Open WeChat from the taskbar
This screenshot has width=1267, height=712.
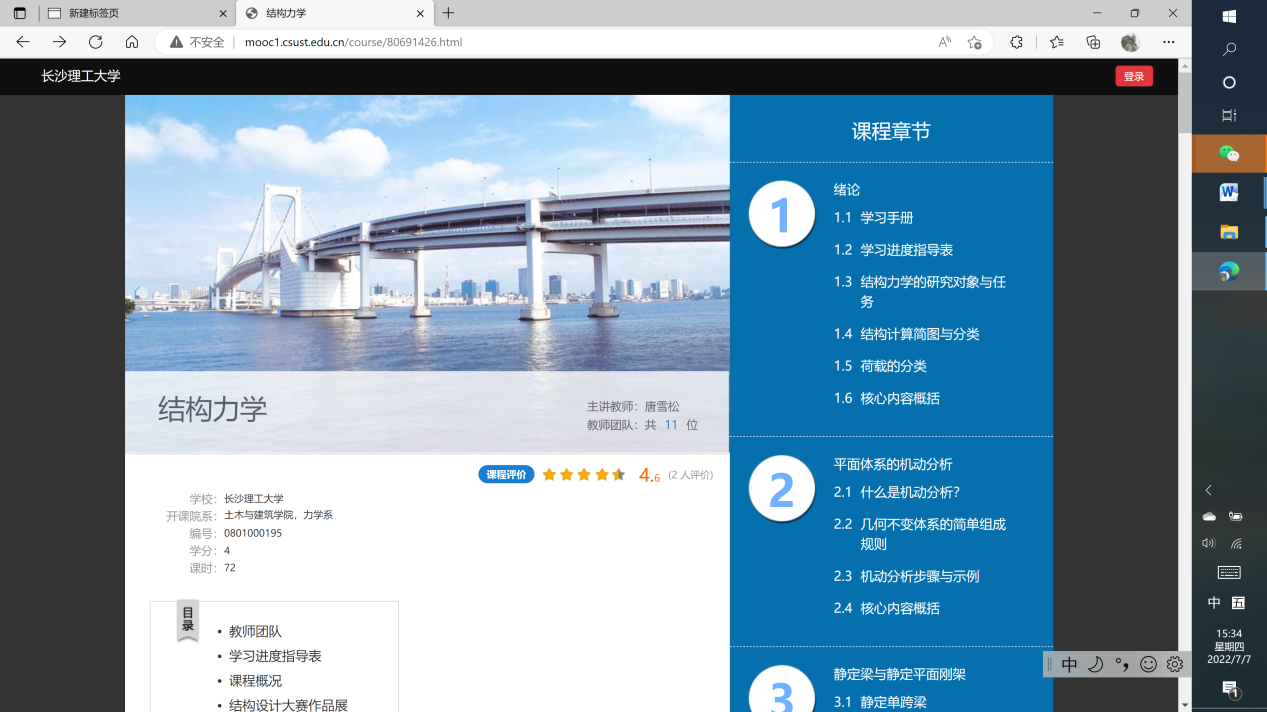(1229, 153)
